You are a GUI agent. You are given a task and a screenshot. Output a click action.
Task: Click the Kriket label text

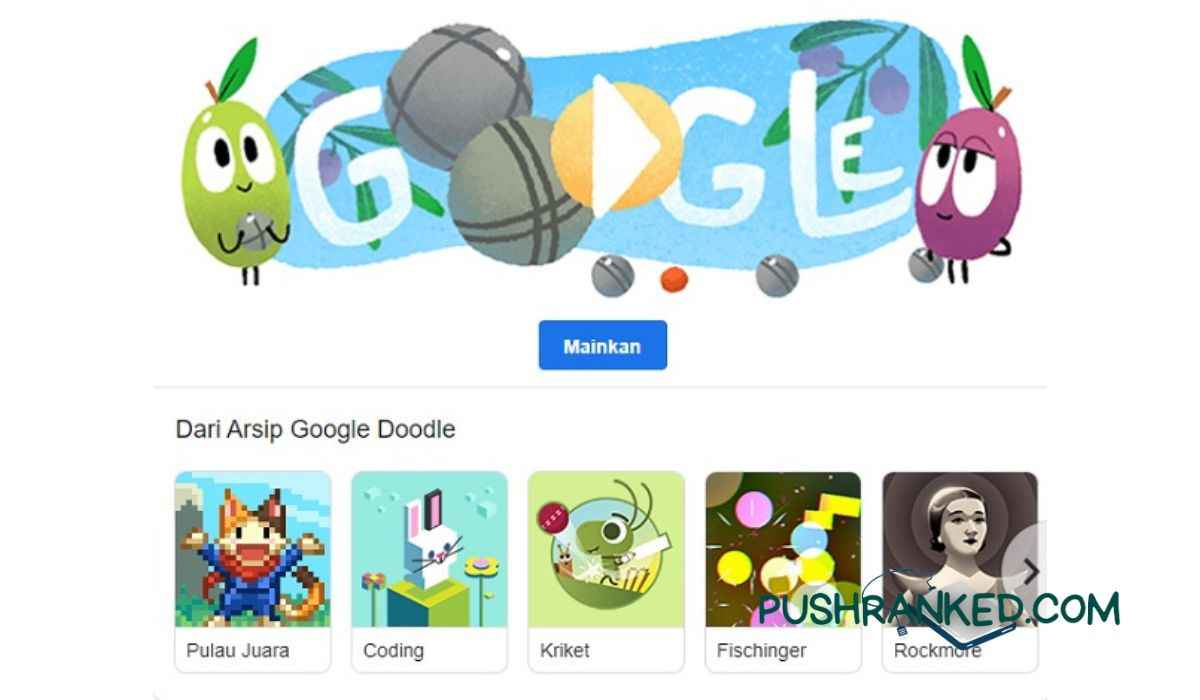click(x=564, y=650)
